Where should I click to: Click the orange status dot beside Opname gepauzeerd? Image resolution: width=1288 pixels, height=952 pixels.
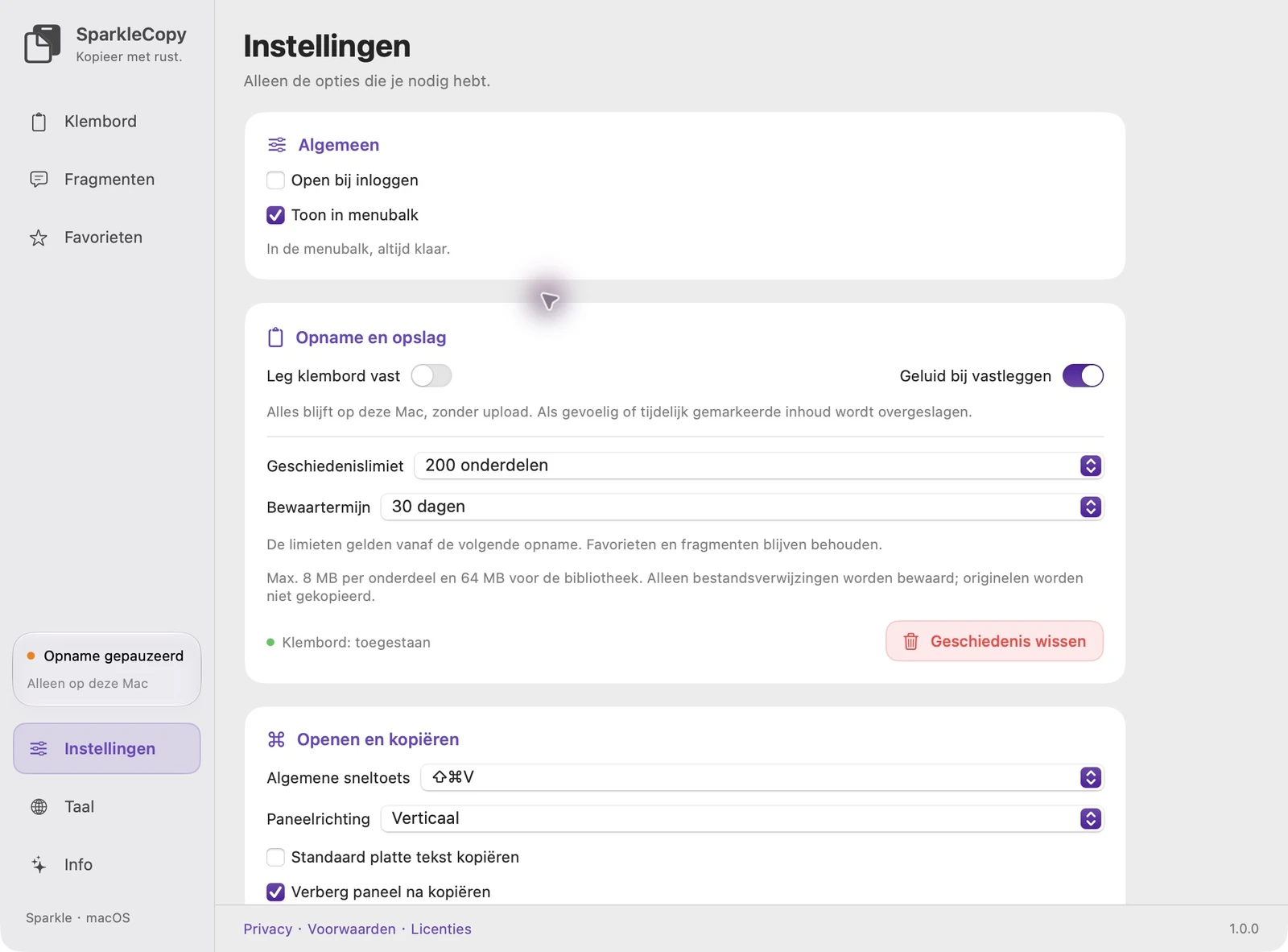pyautogui.click(x=31, y=656)
